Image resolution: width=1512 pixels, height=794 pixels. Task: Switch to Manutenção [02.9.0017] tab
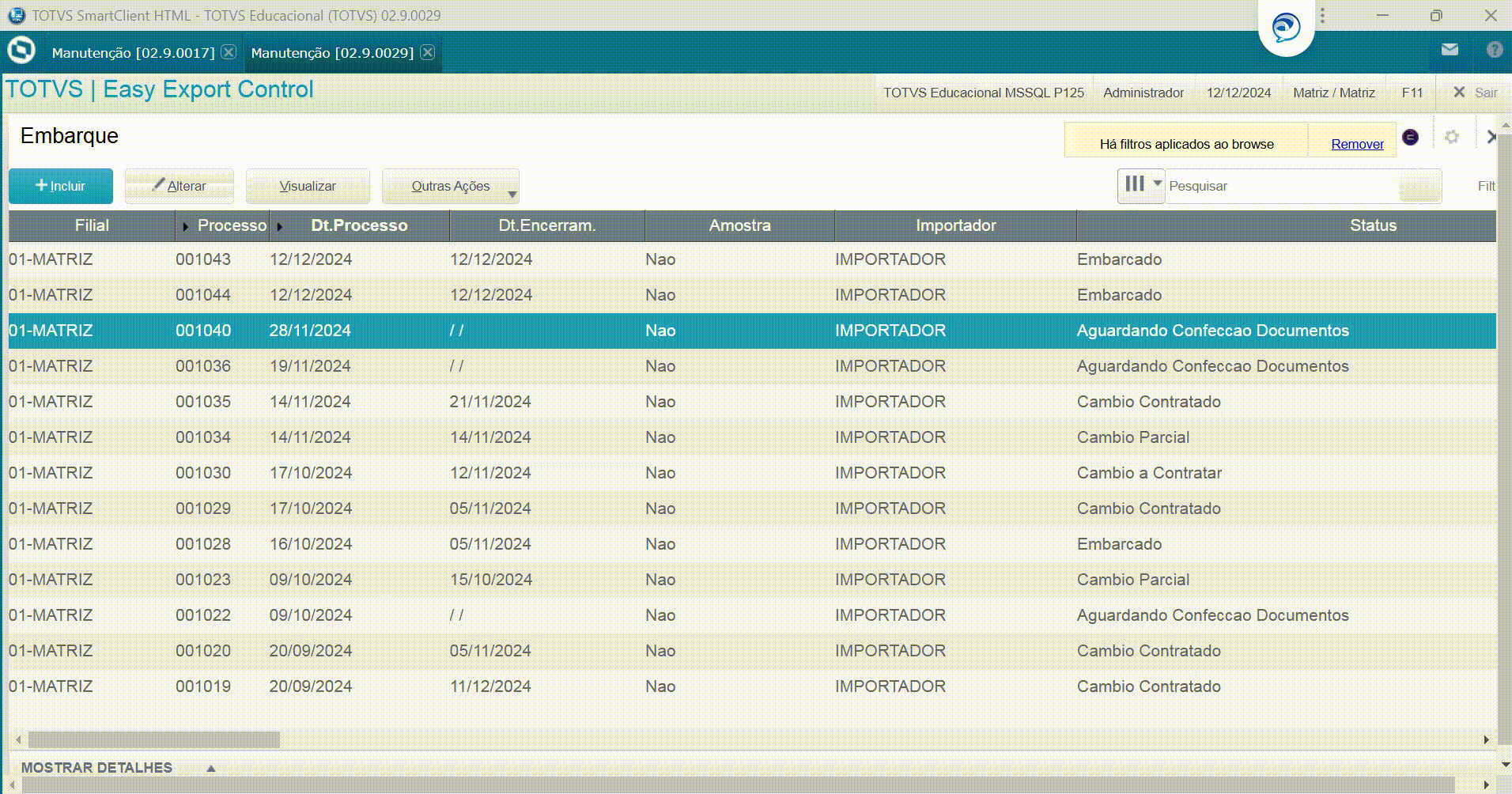coord(133,53)
